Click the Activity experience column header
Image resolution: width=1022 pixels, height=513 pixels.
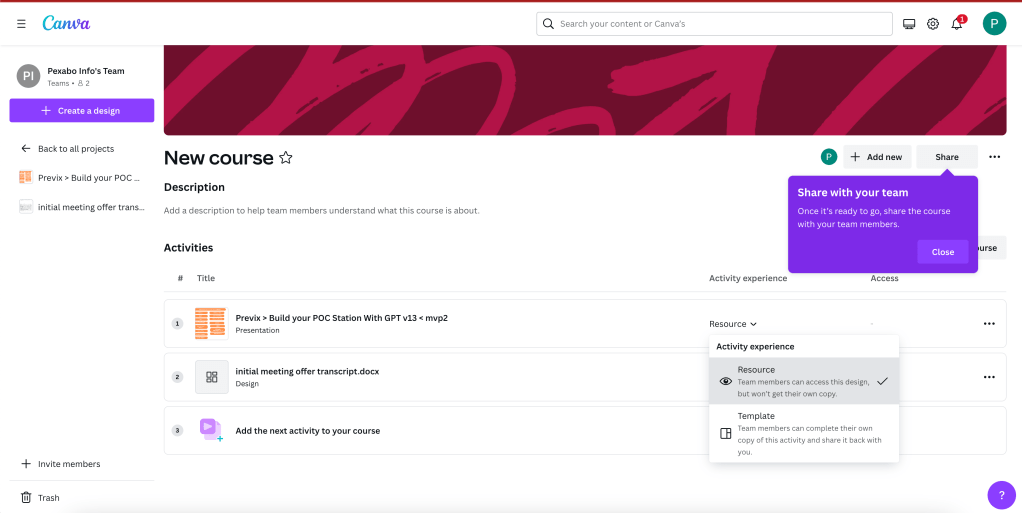point(748,278)
